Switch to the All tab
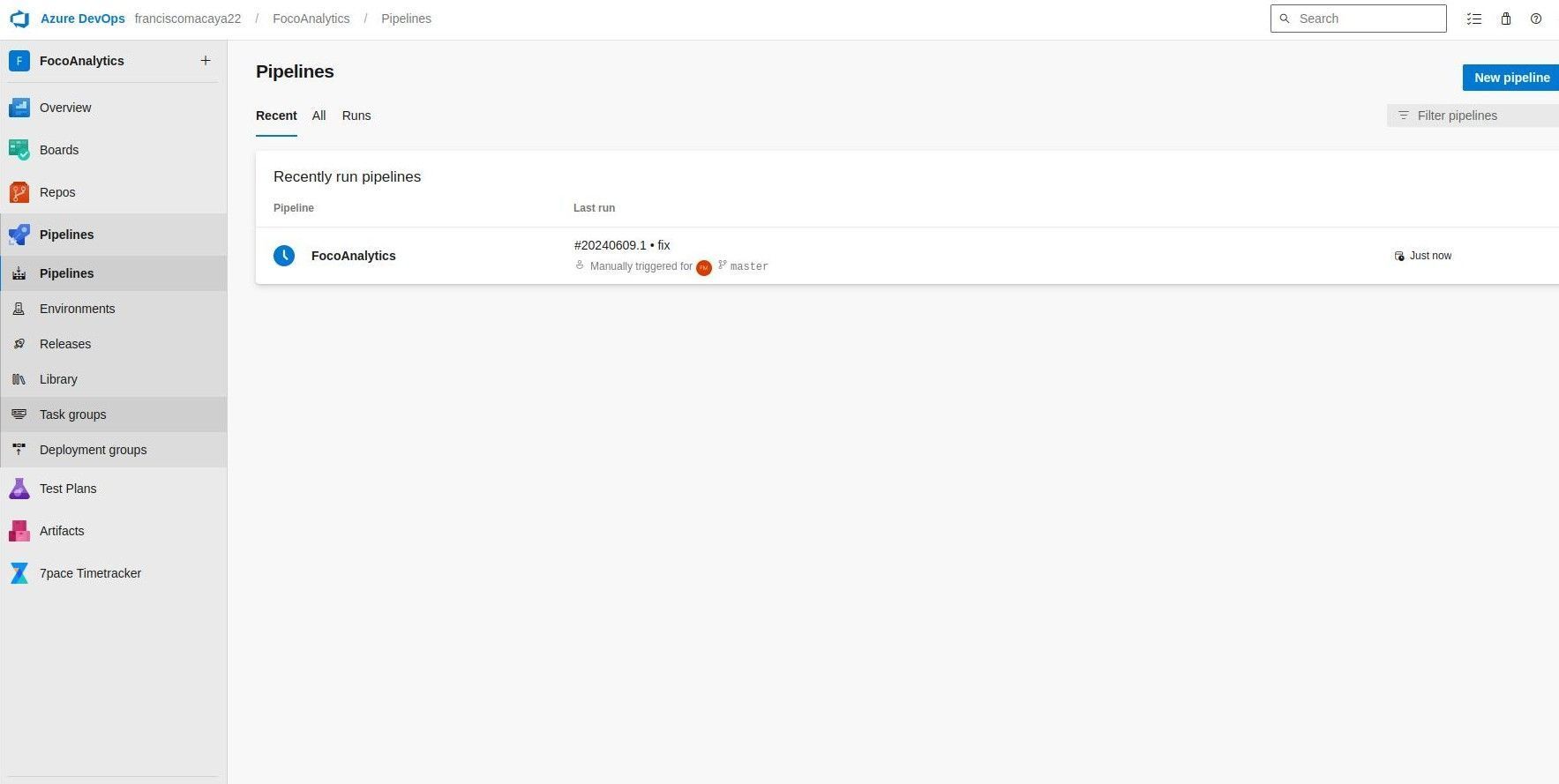The image size is (1559, 784). 319,116
